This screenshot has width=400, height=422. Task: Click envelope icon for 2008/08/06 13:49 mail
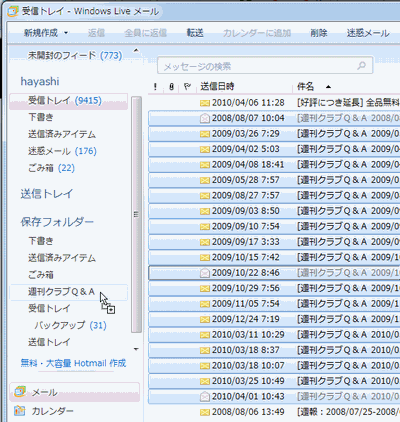pyautogui.click(x=205, y=412)
